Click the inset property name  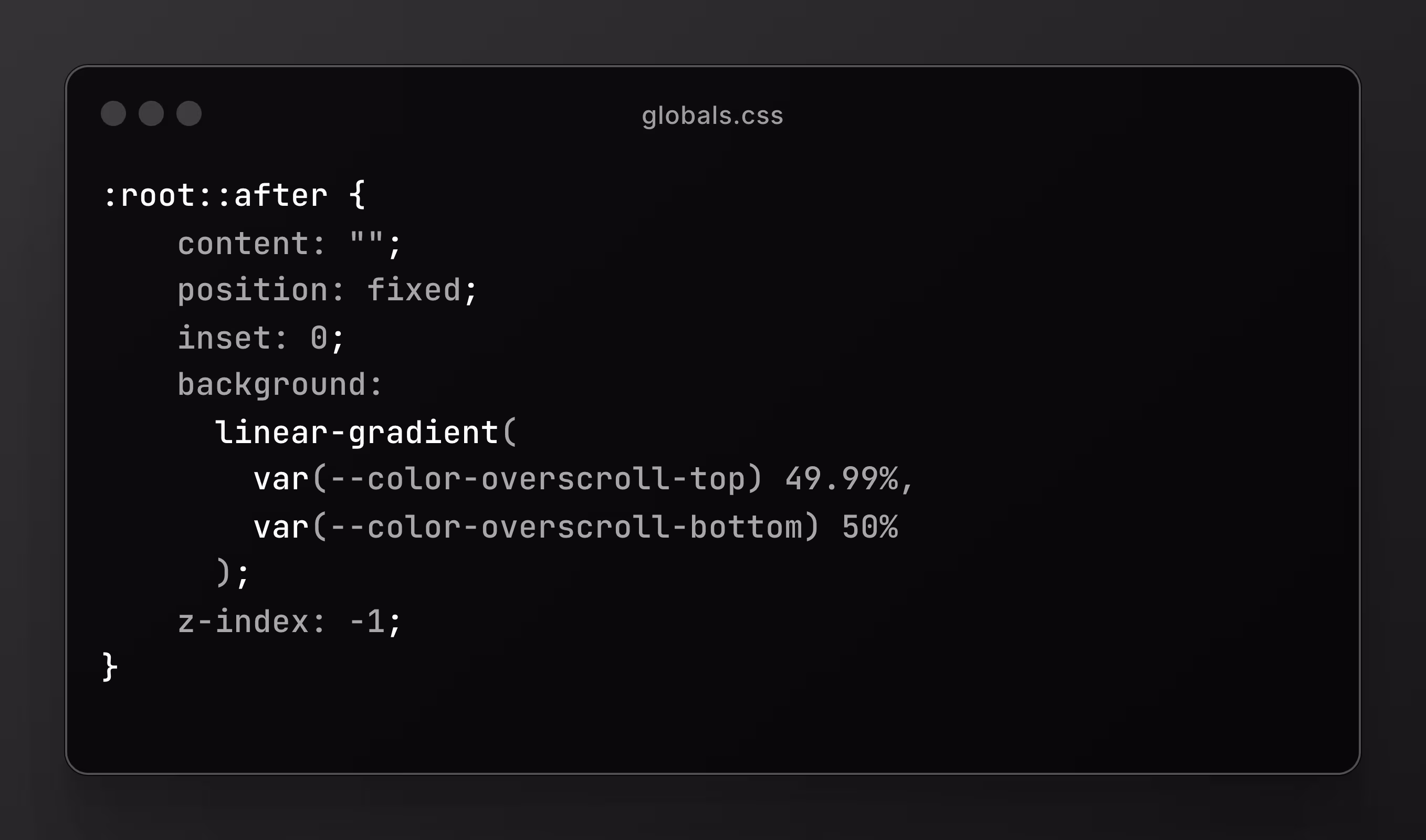coord(225,338)
